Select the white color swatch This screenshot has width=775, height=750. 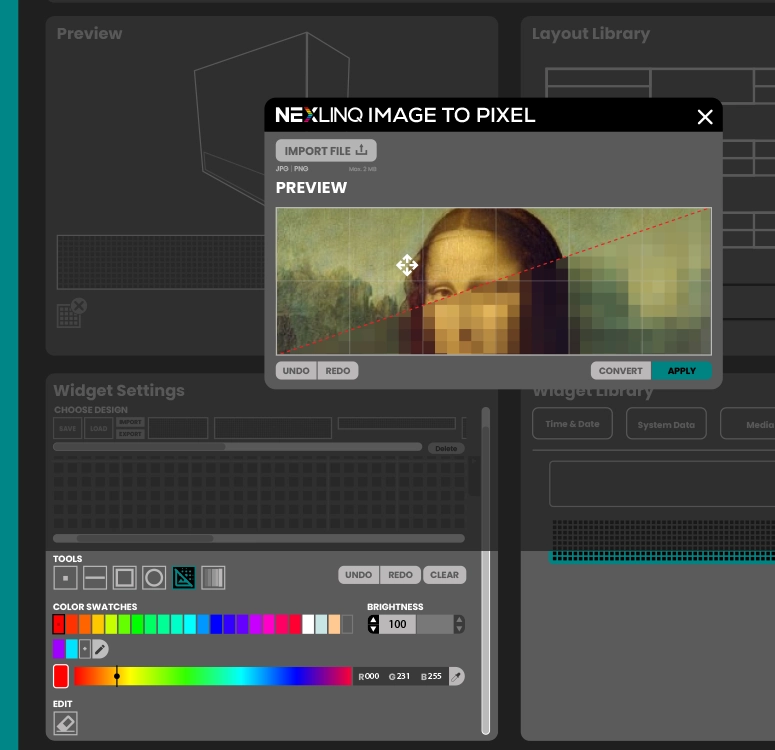pyautogui.click(x=308, y=624)
